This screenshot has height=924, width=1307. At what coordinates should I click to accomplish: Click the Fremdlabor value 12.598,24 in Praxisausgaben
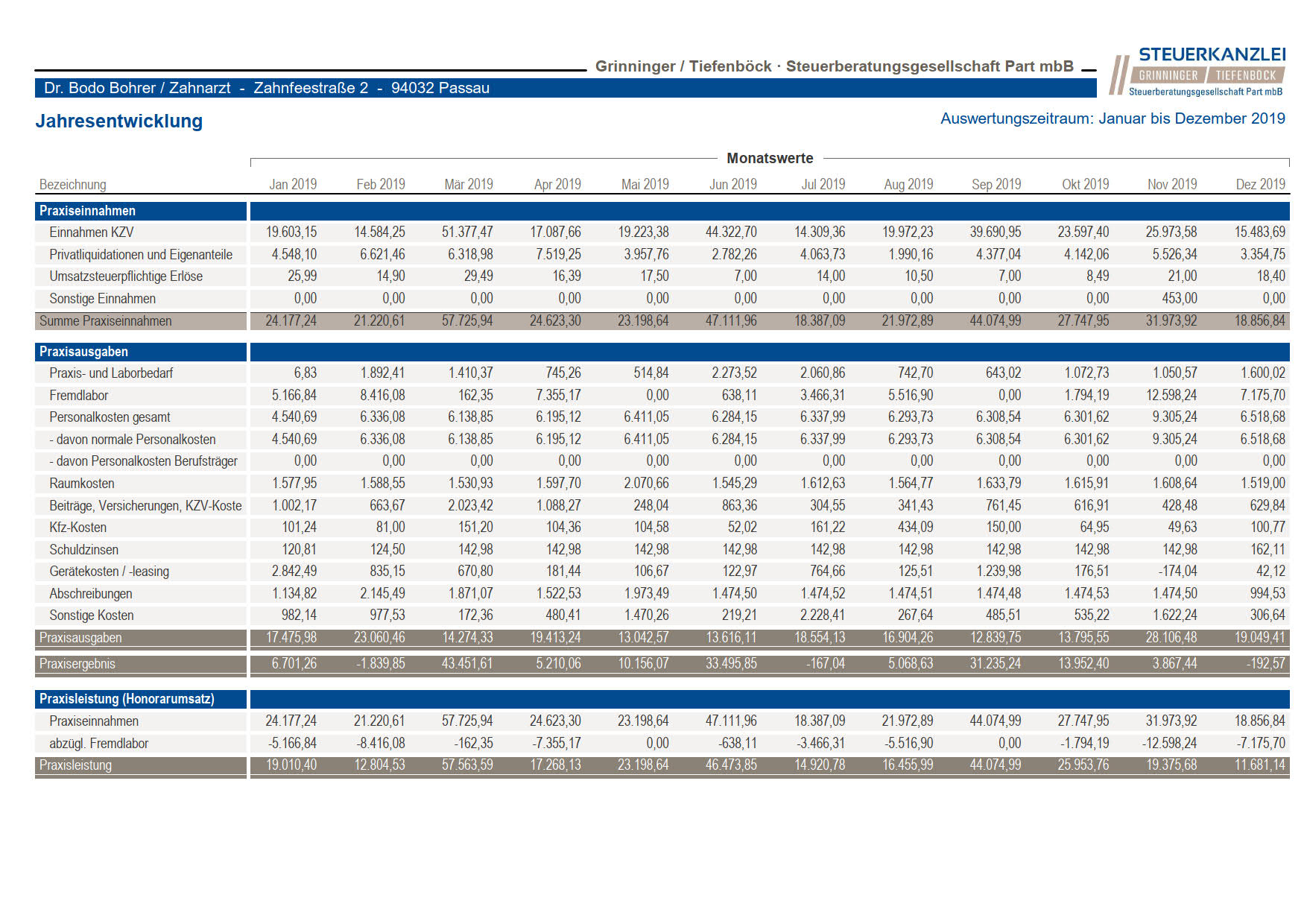pyautogui.click(x=1171, y=396)
